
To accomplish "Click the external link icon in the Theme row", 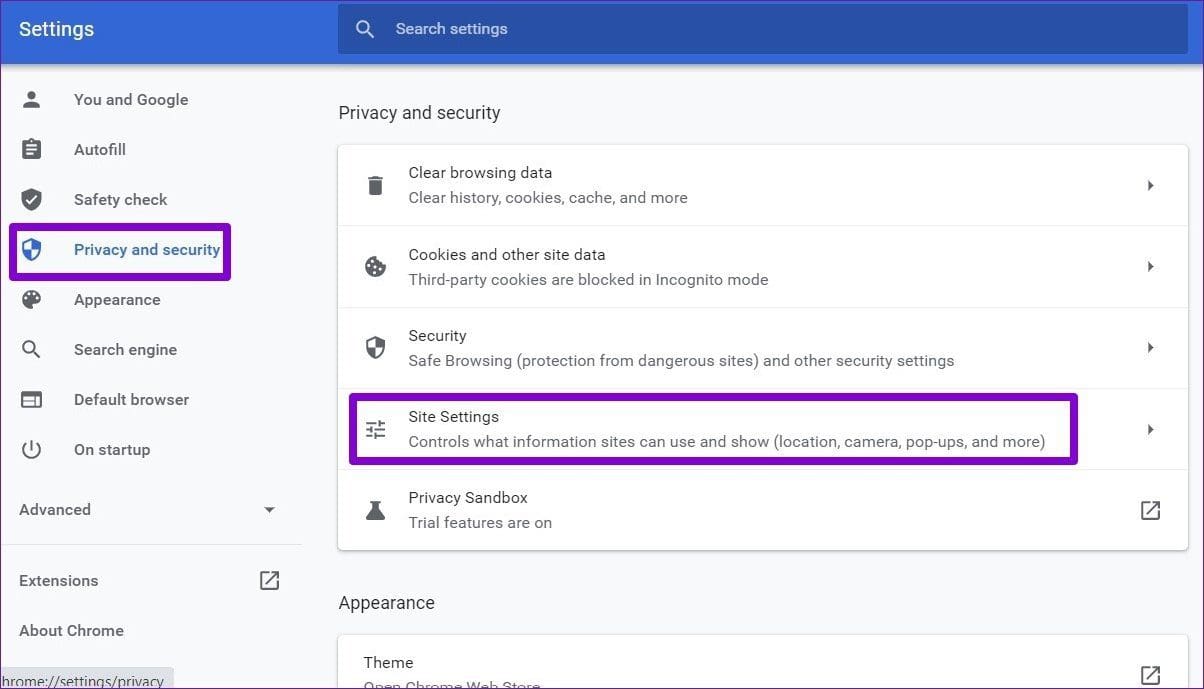I will [1150, 674].
